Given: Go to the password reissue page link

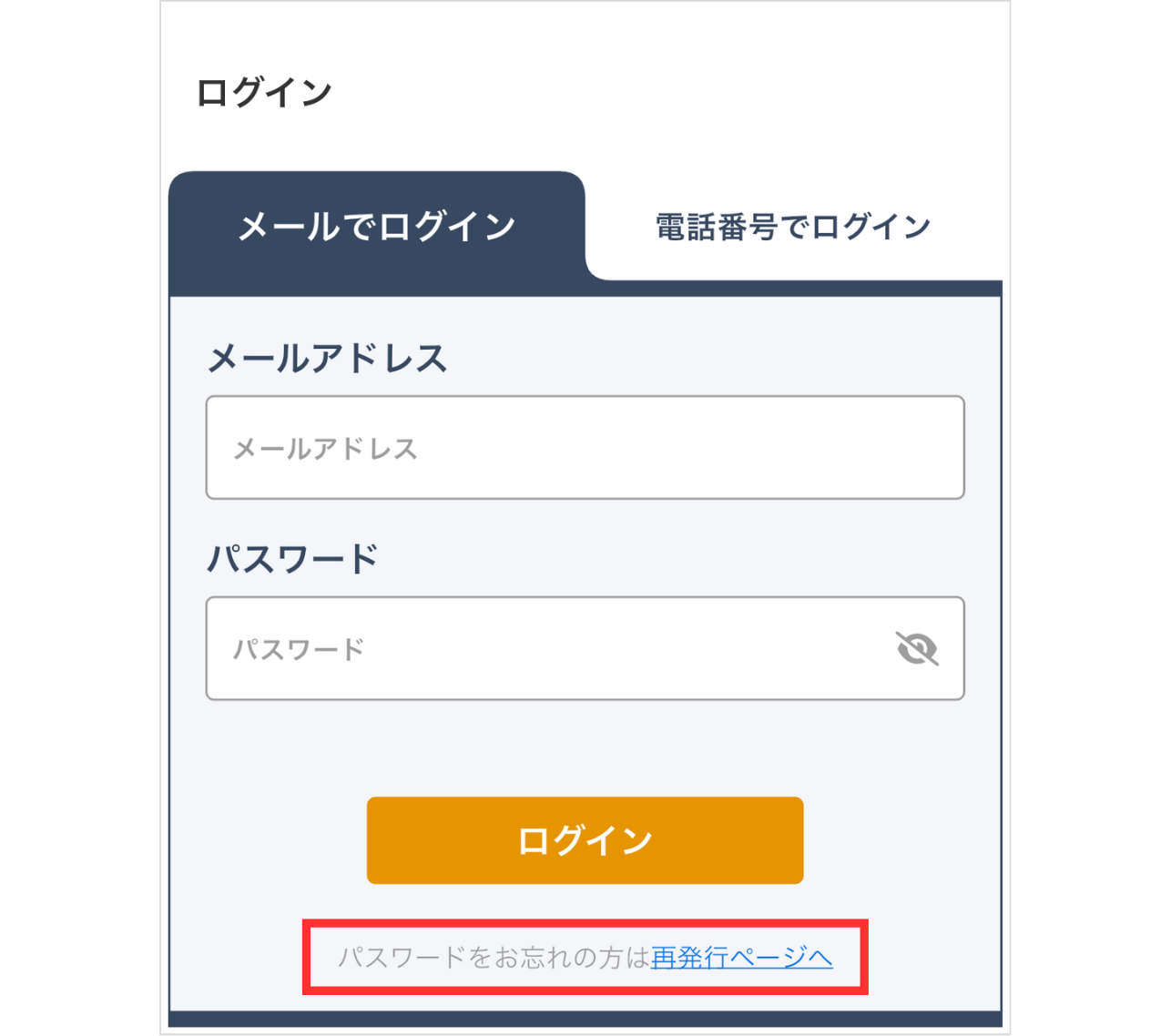Looking at the screenshot, I should (741, 958).
